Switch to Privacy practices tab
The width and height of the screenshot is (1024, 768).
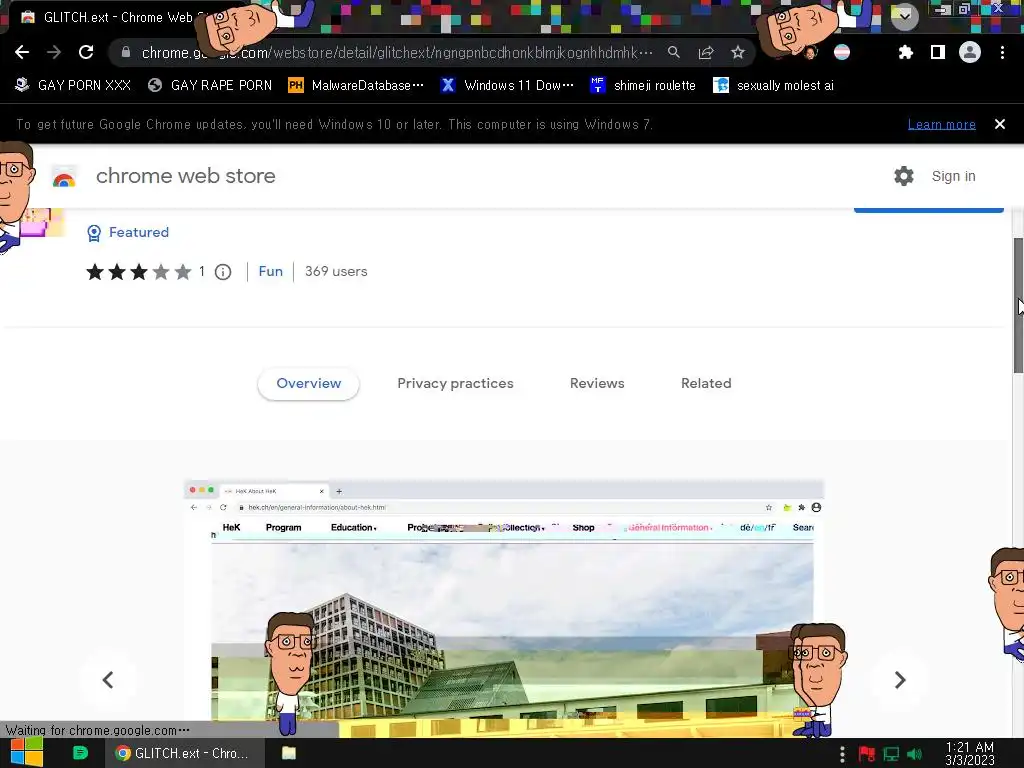(455, 383)
